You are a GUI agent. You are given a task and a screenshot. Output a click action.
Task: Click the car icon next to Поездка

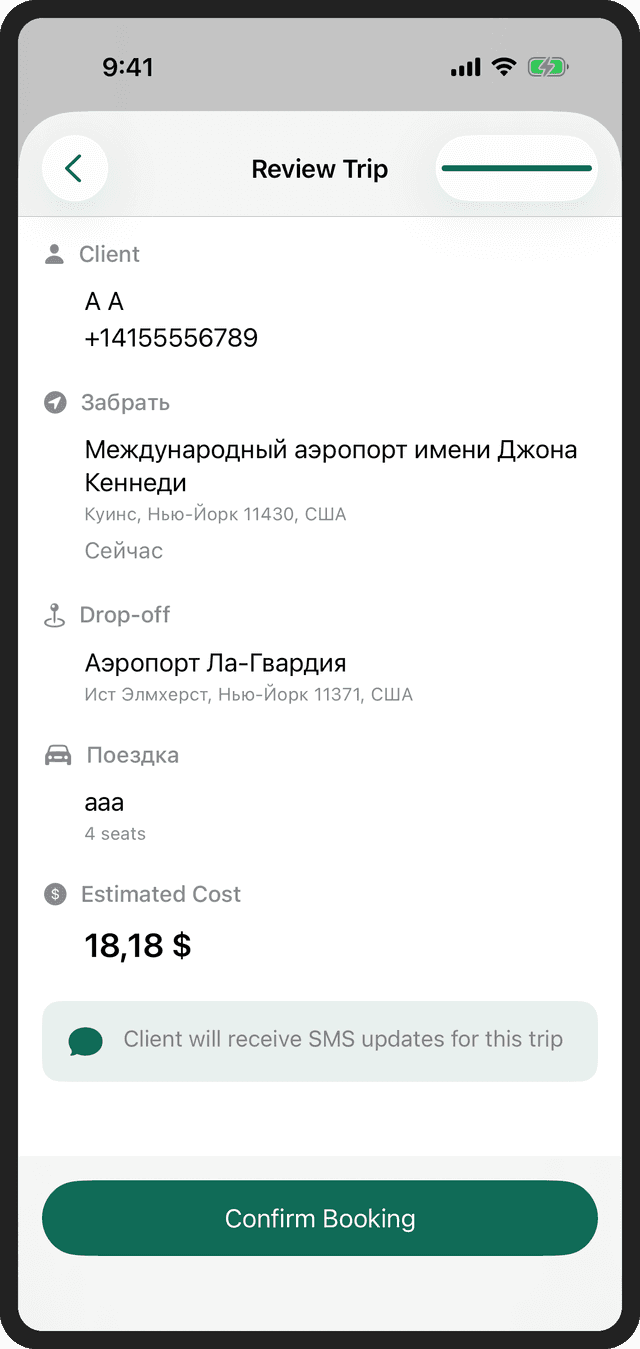point(58,755)
